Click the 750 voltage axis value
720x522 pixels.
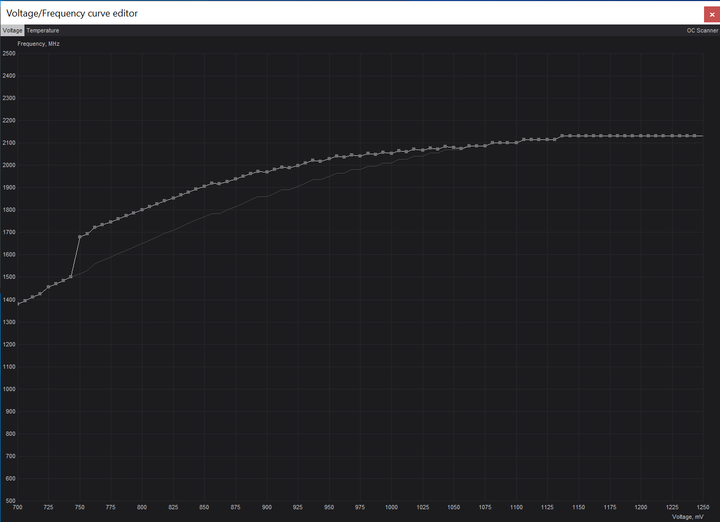tap(79, 507)
